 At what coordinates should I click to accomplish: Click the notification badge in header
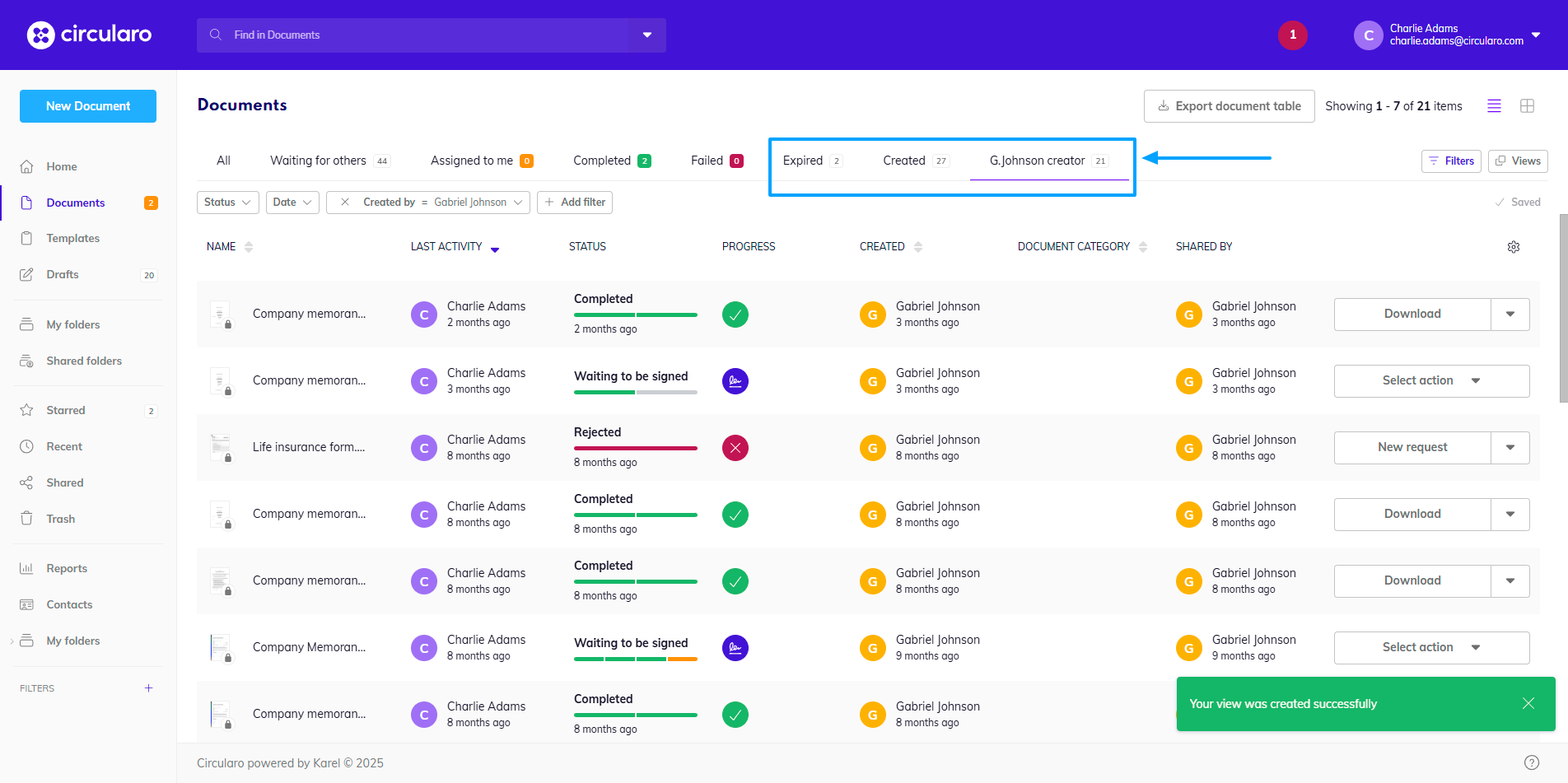(1292, 35)
